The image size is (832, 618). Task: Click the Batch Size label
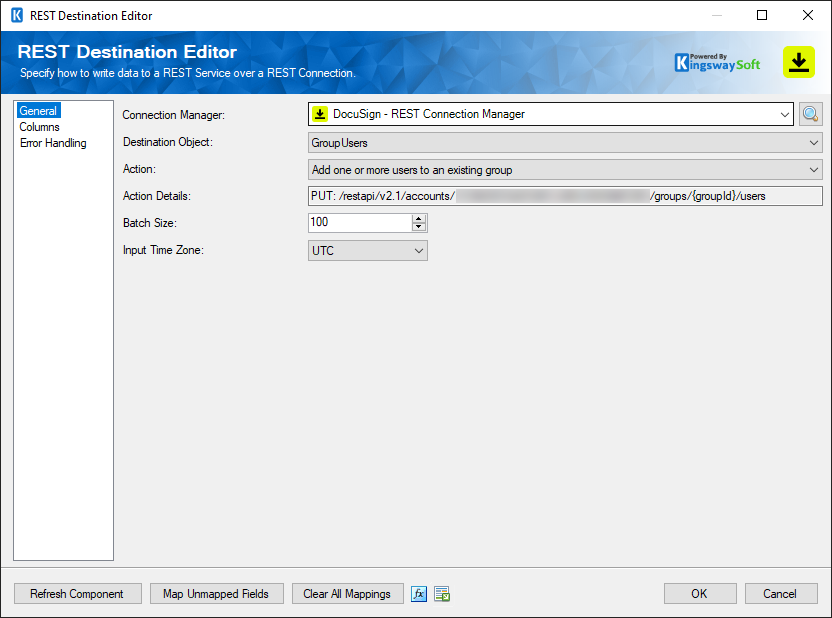(150, 223)
